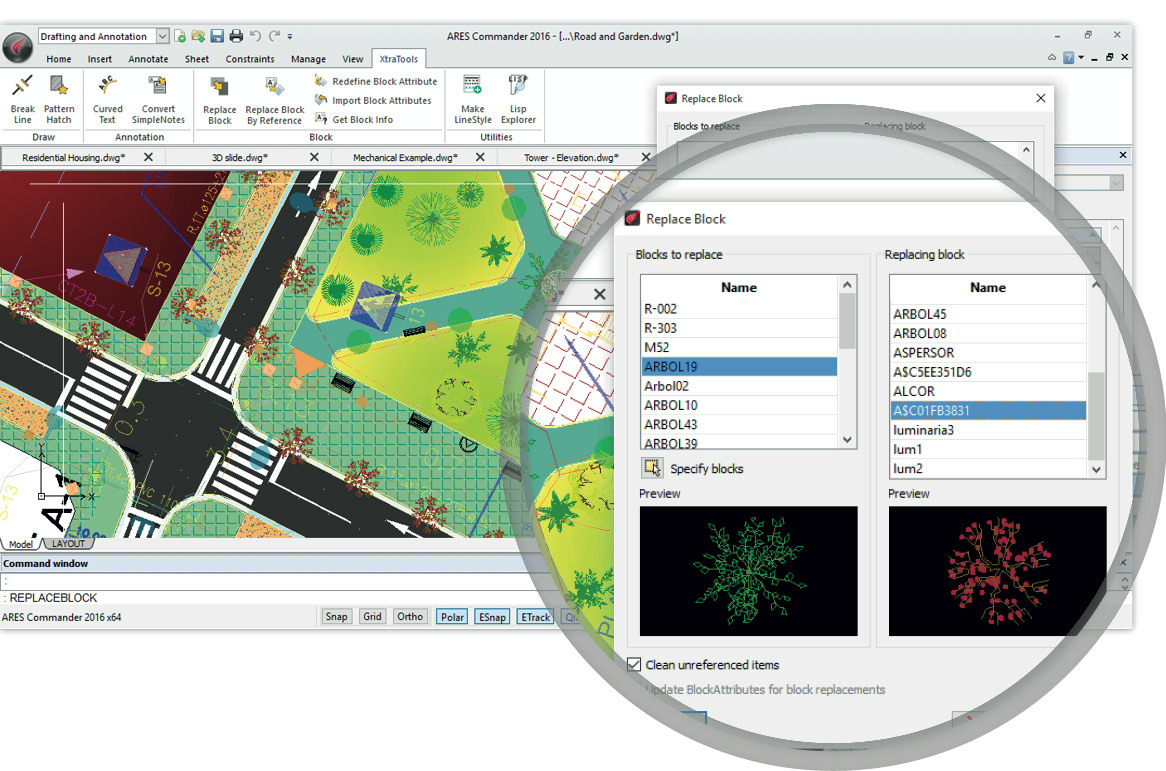Click the Specify blocks picker icon
Screen dimensions: 1166x771
click(x=652, y=468)
